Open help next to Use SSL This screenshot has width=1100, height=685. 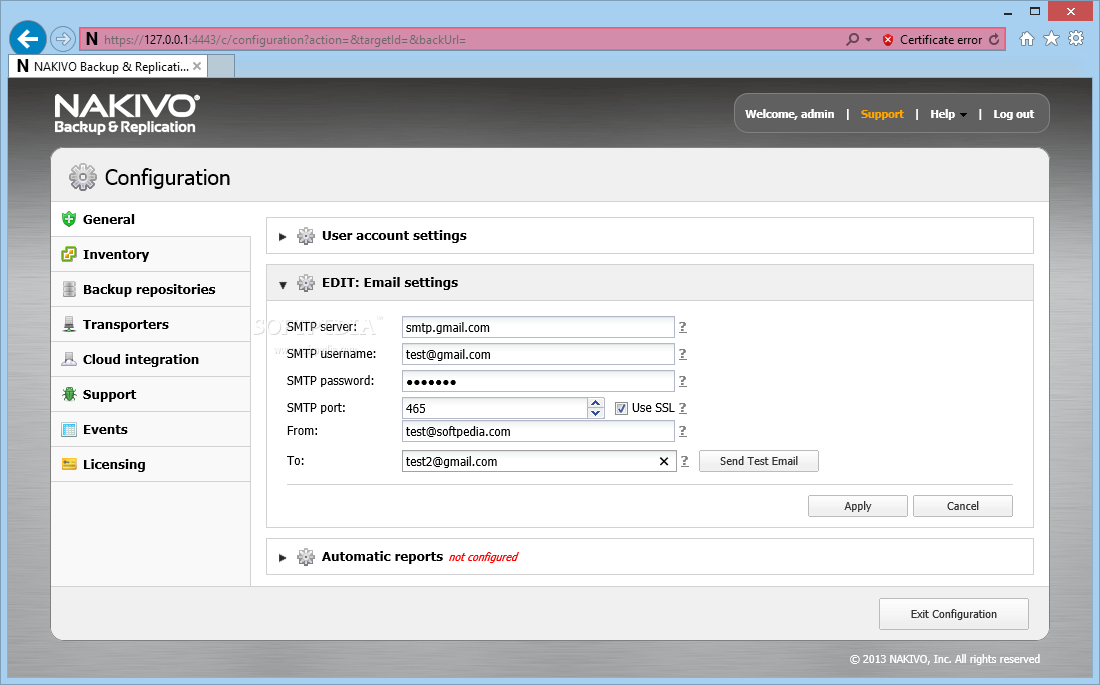pyautogui.click(x=683, y=408)
